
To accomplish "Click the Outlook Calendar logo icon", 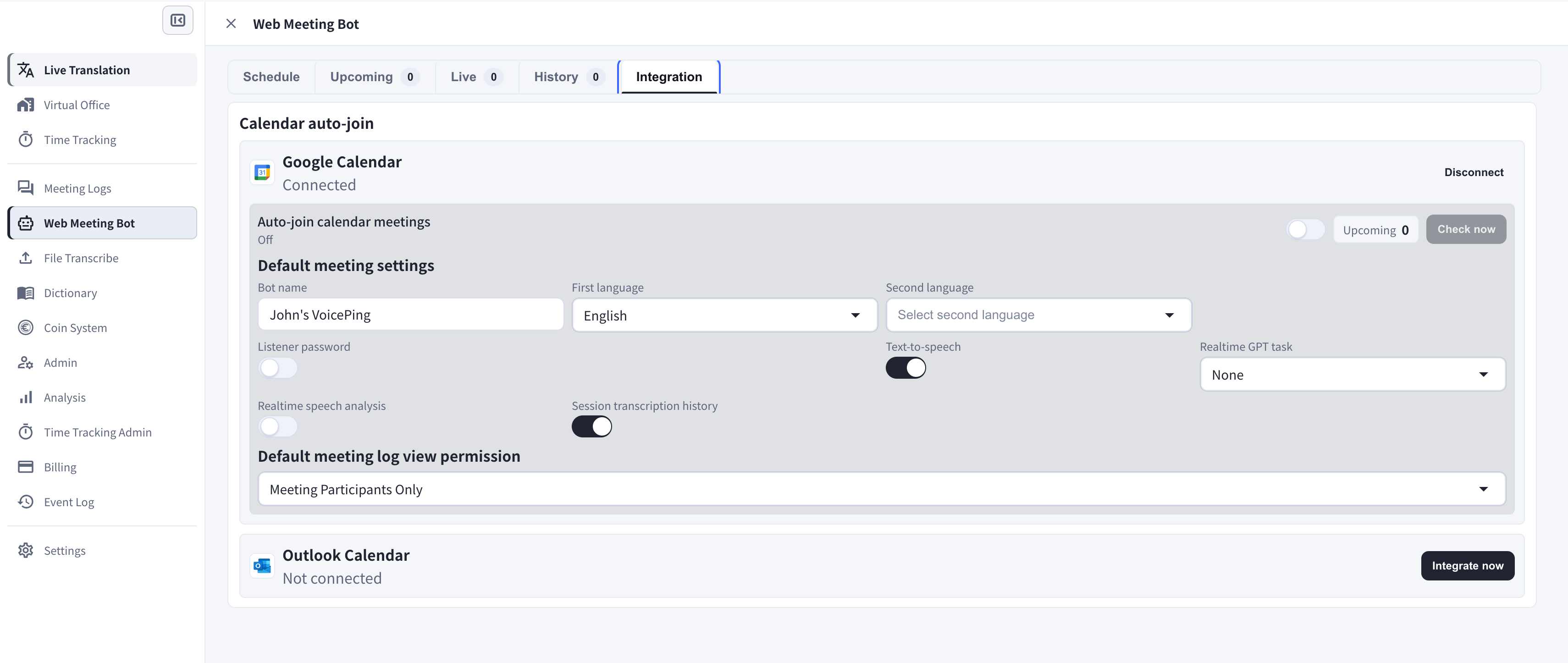I will click(x=262, y=566).
